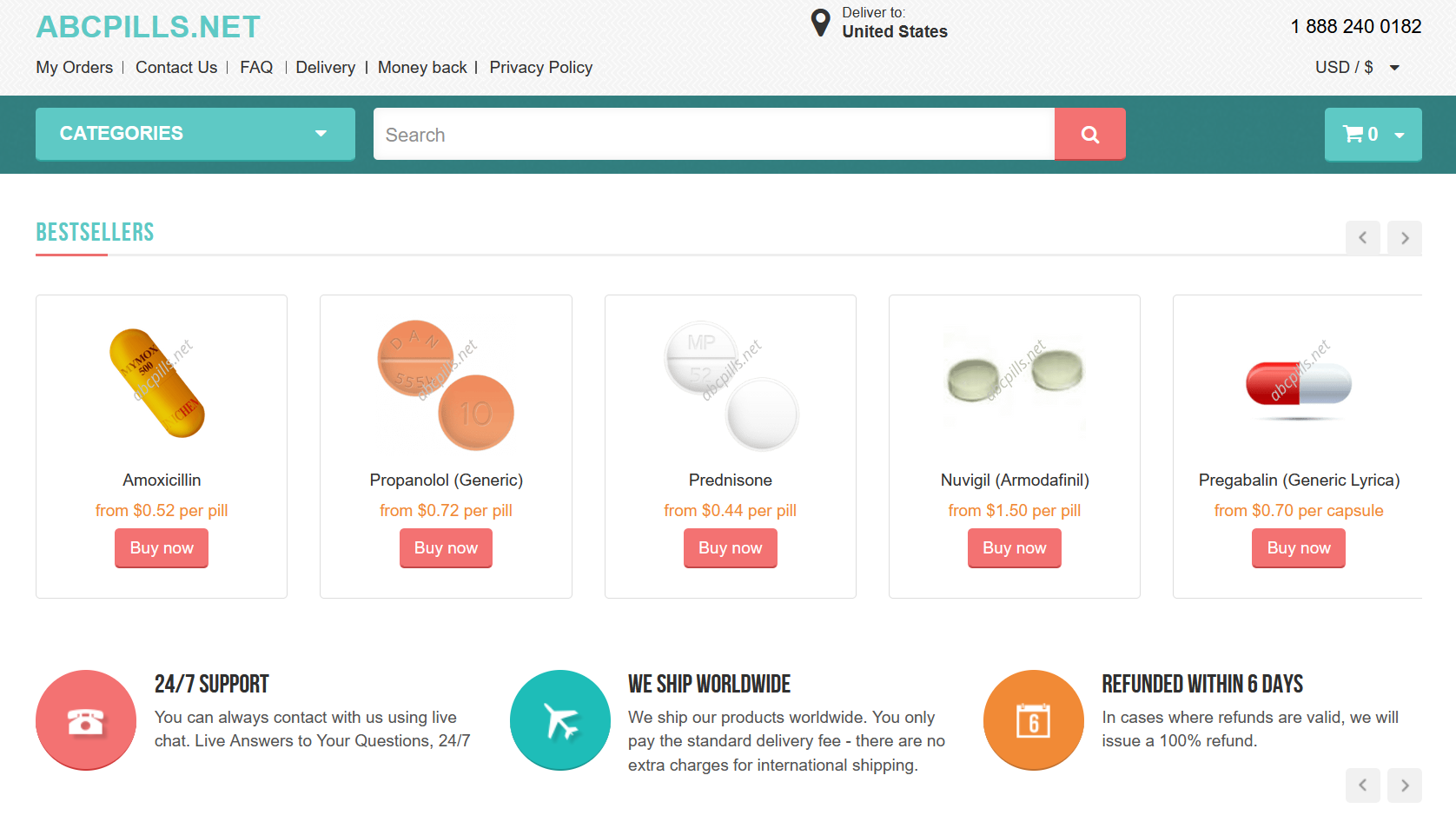Buy Amoxicillin now

162,548
